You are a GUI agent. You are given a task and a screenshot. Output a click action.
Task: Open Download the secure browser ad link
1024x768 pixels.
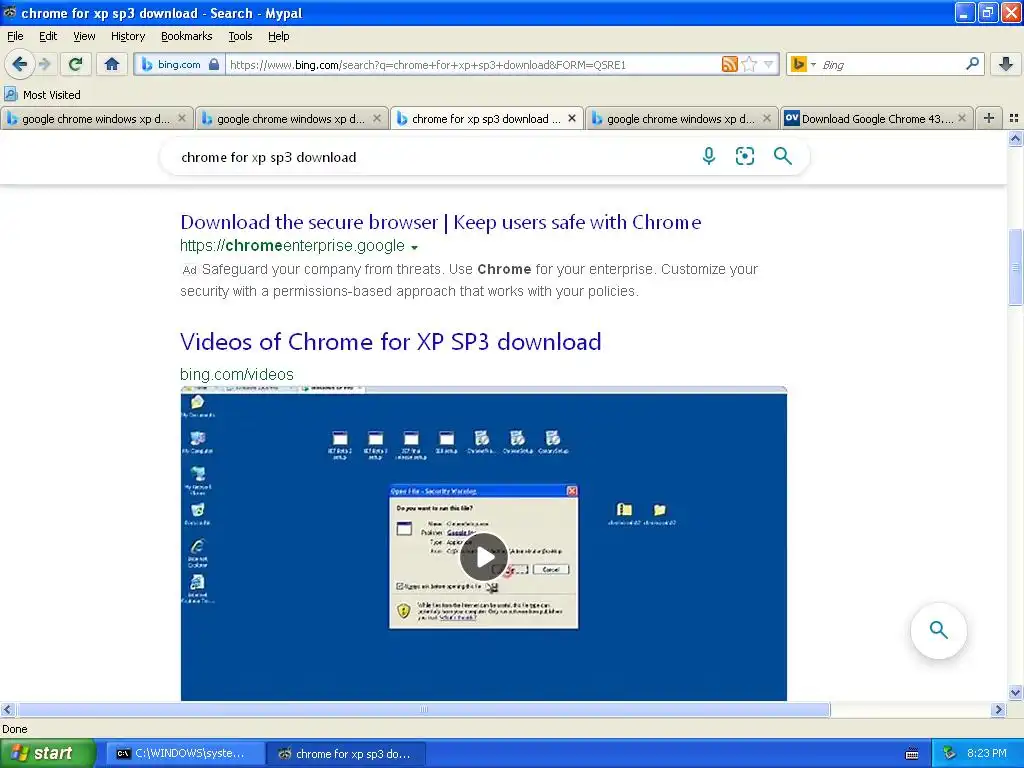441,222
